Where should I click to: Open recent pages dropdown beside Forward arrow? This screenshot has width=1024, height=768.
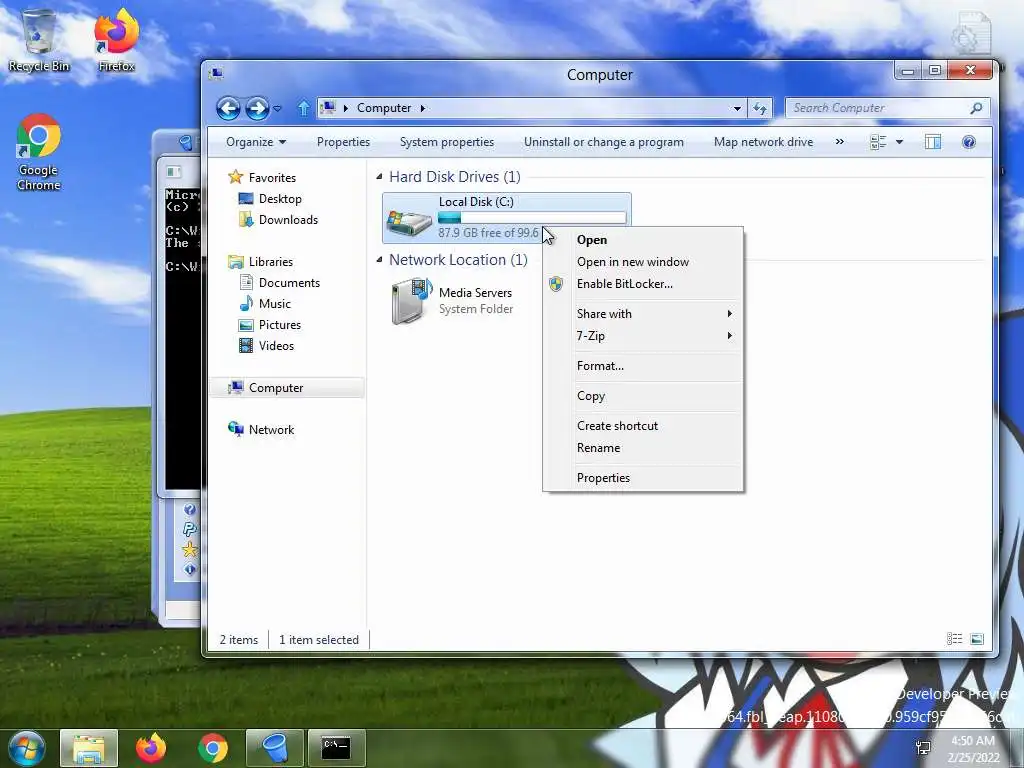coord(278,108)
